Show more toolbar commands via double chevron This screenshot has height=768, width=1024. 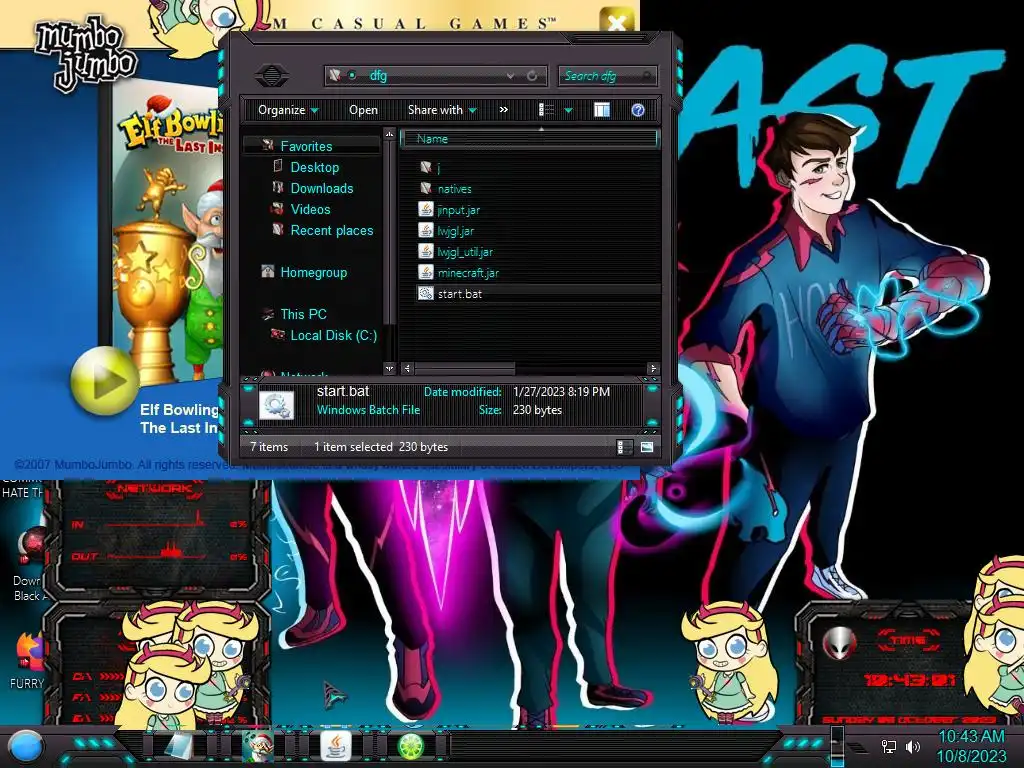click(x=504, y=110)
